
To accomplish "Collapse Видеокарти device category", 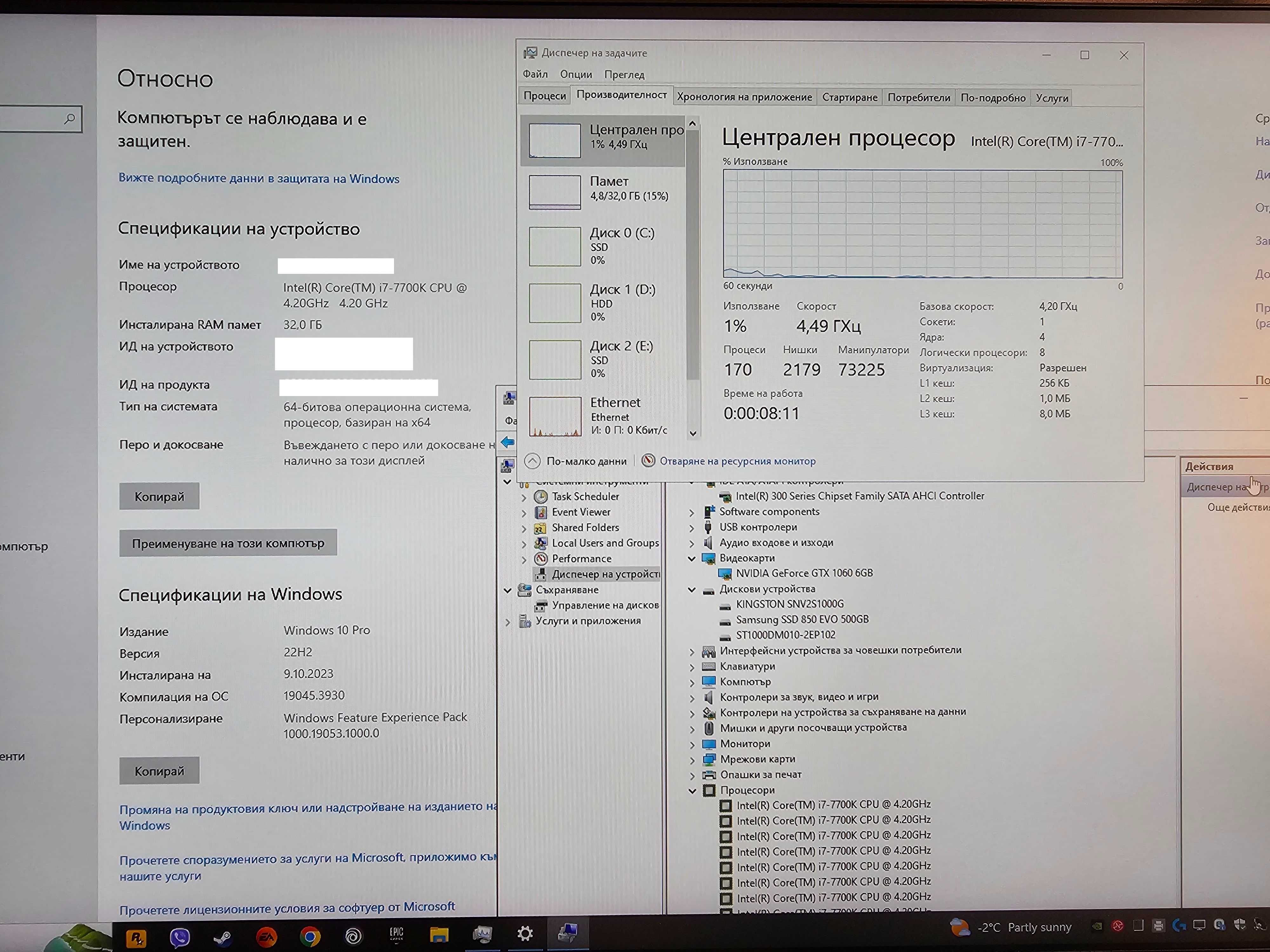I will coord(692,558).
